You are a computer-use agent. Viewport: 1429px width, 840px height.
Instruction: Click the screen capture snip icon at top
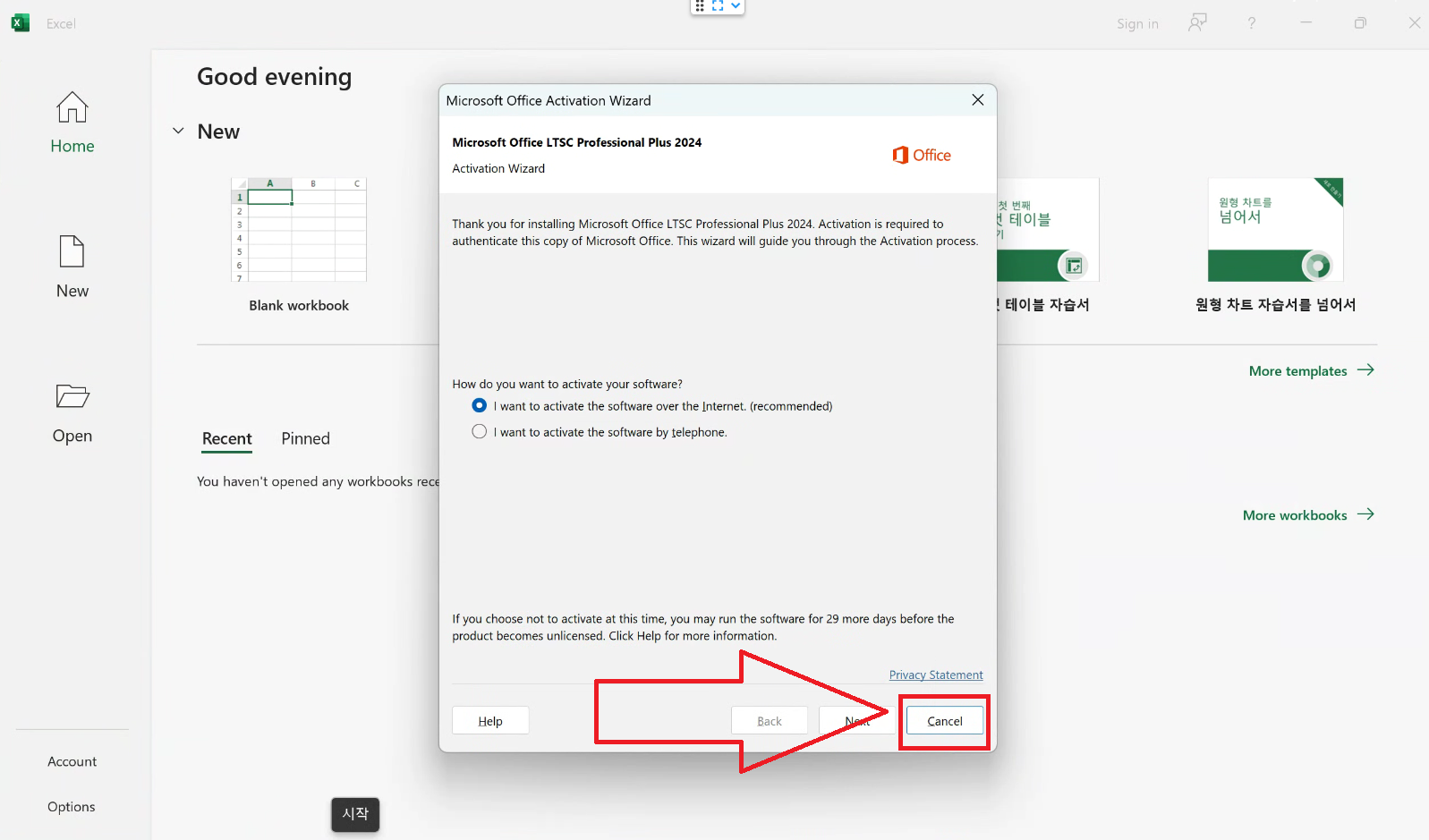[718, 5]
